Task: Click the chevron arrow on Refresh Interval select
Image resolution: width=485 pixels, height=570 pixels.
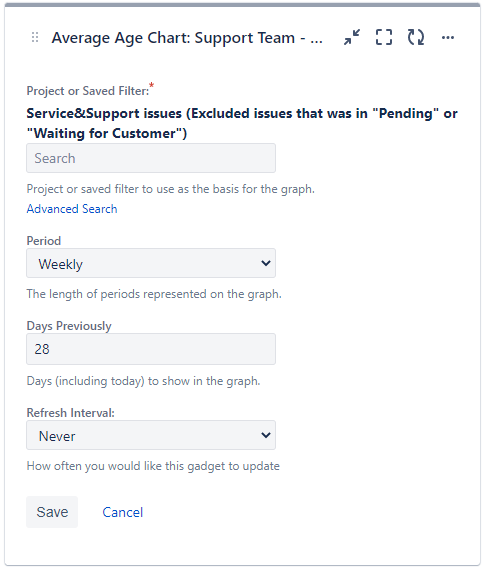Action: click(x=266, y=435)
